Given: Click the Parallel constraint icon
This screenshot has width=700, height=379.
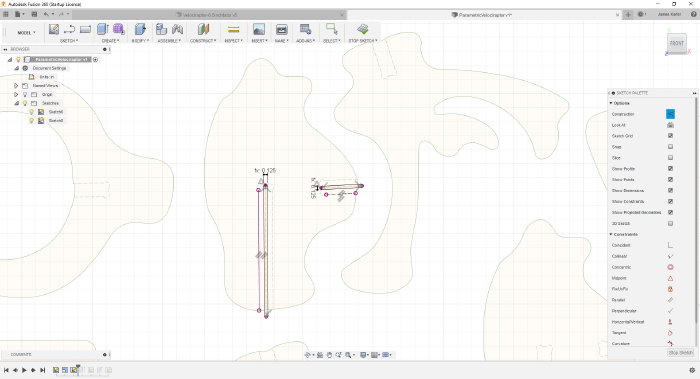Looking at the screenshot, I should (x=670, y=300).
